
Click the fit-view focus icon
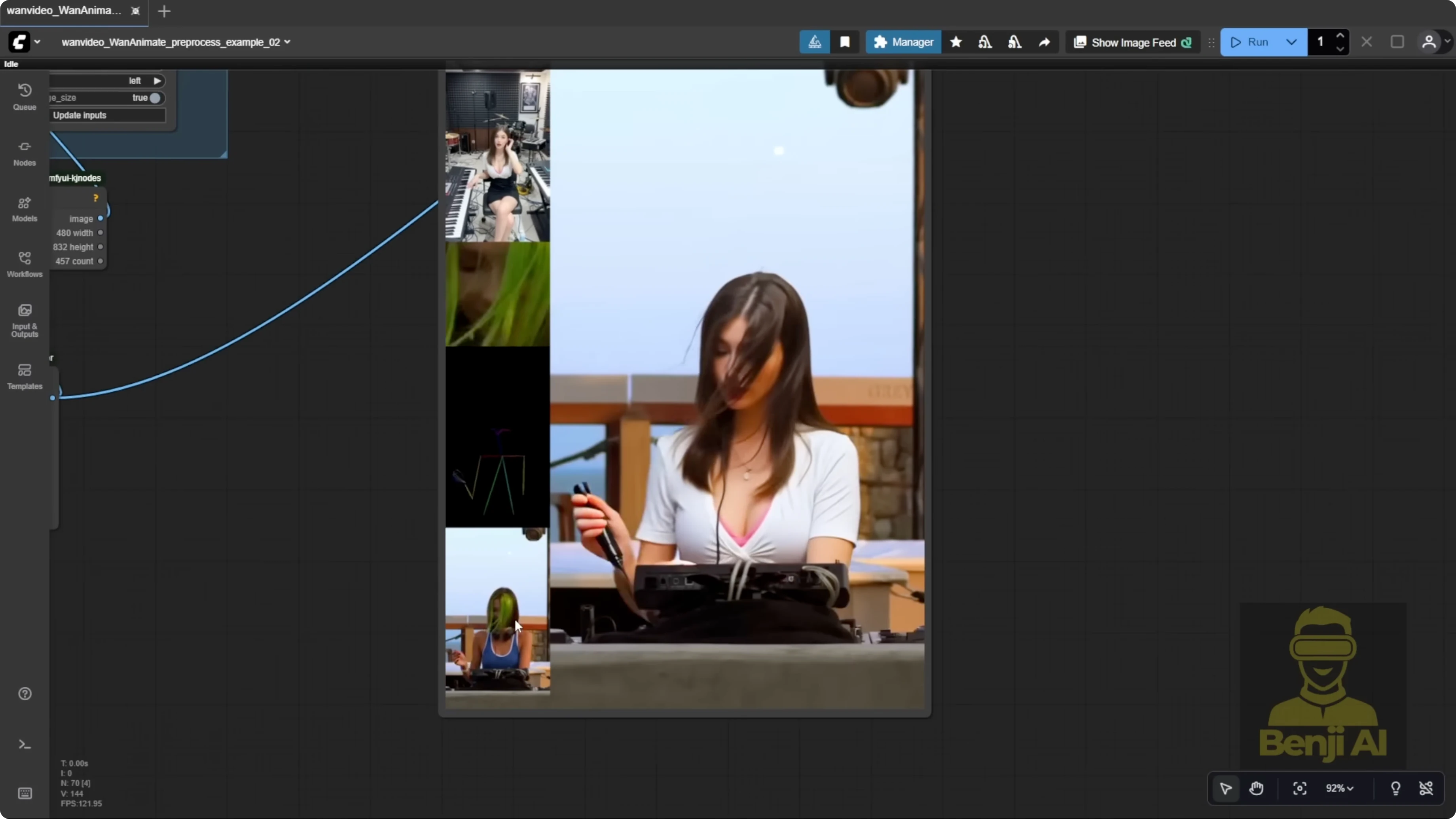[x=1299, y=789]
